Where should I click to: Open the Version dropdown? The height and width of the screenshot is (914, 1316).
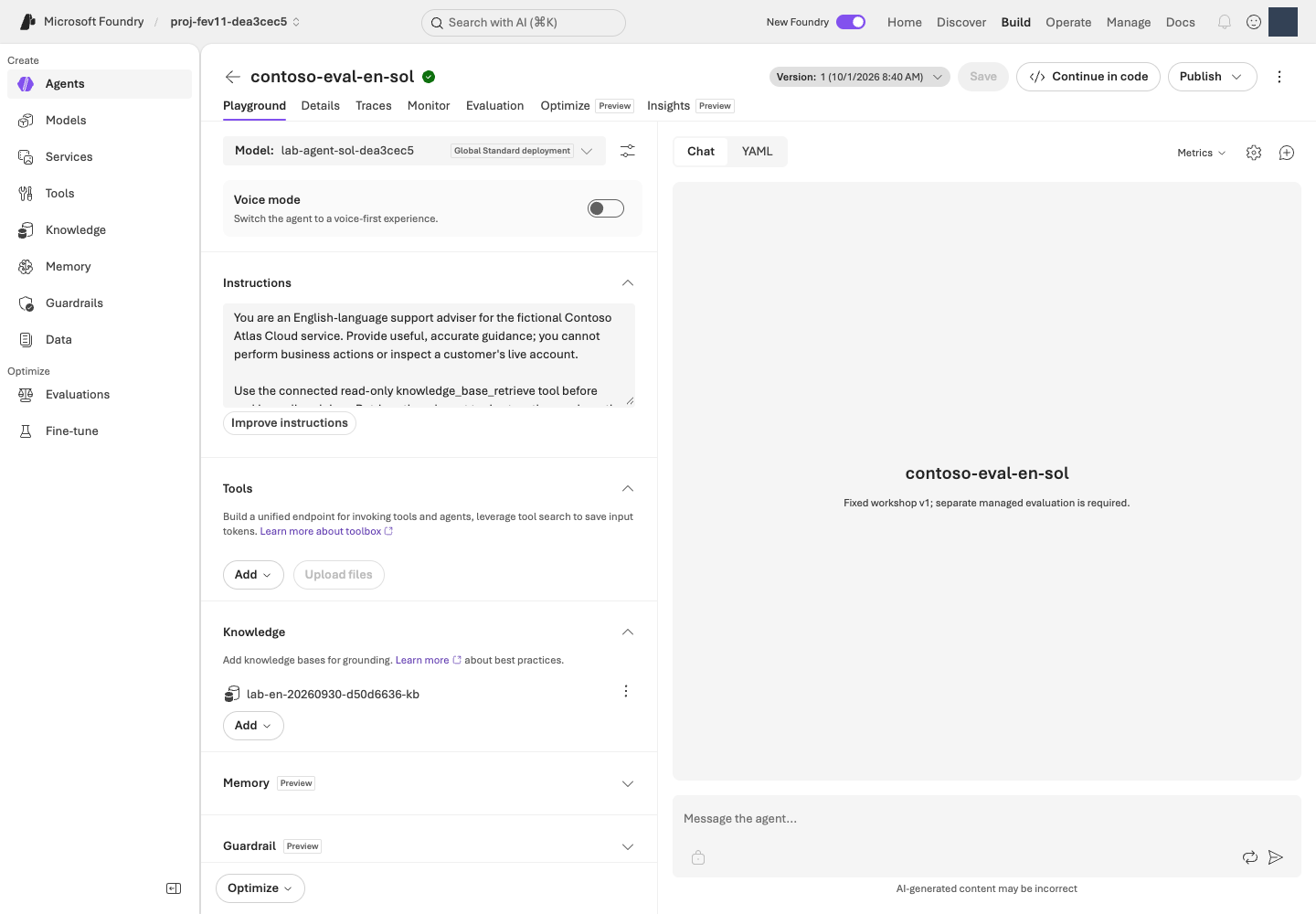(860, 77)
